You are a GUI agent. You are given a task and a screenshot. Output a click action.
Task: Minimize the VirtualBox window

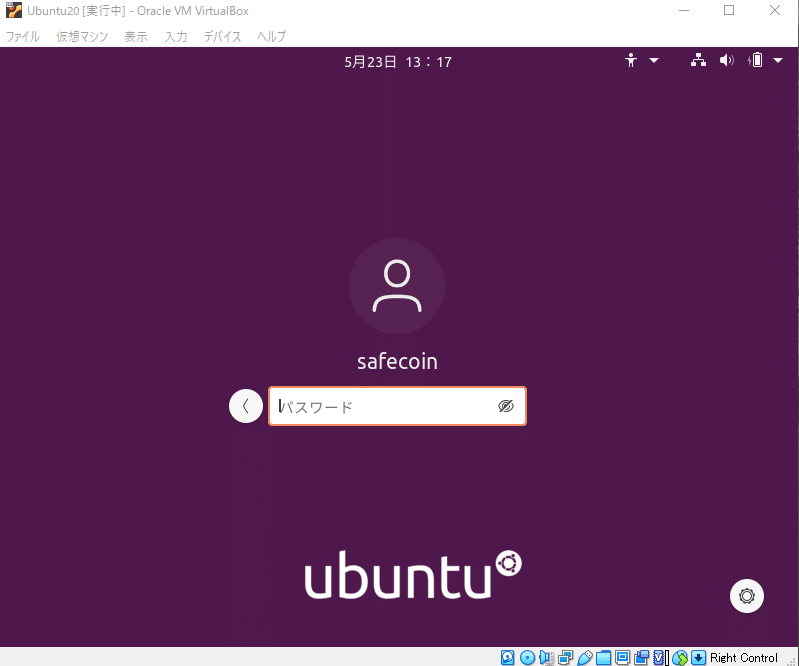click(x=684, y=10)
